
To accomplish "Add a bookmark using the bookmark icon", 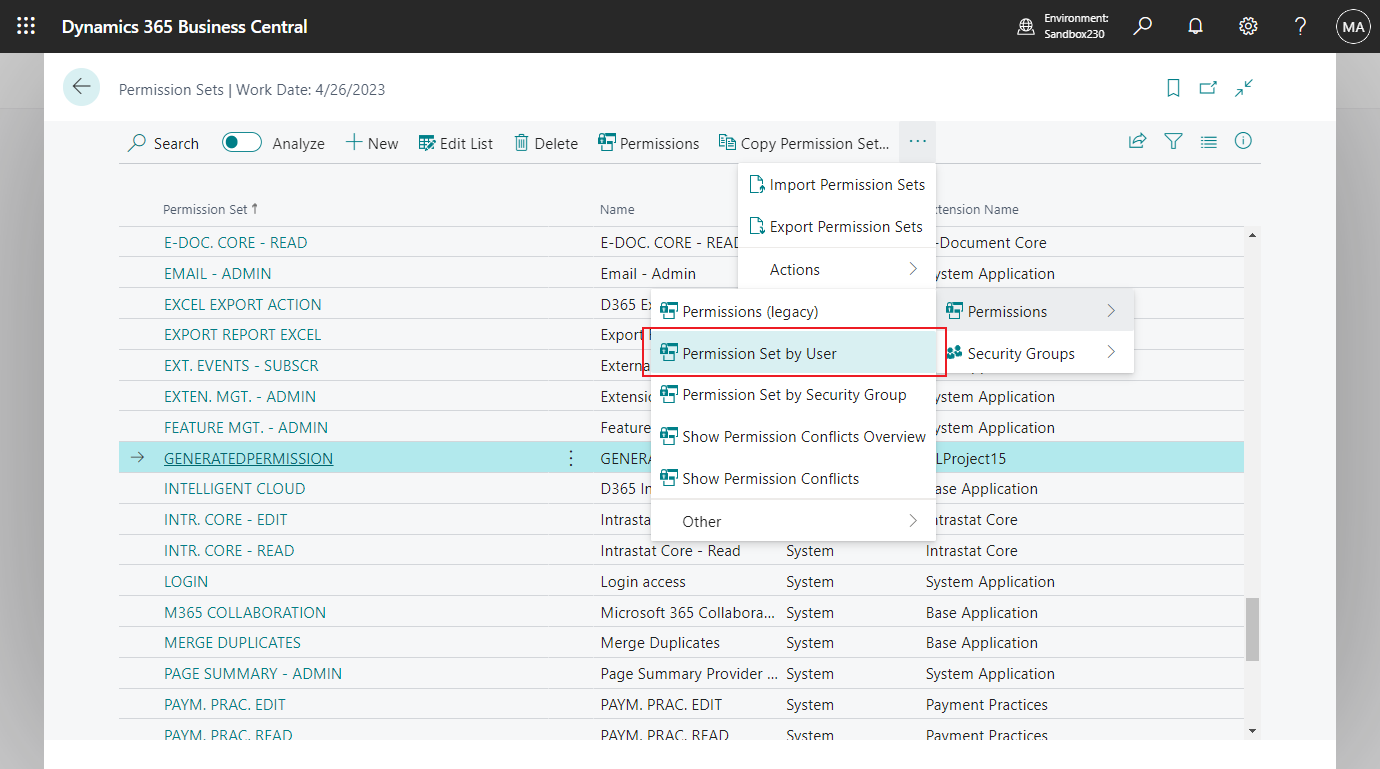I will pyautogui.click(x=1172, y=88).
